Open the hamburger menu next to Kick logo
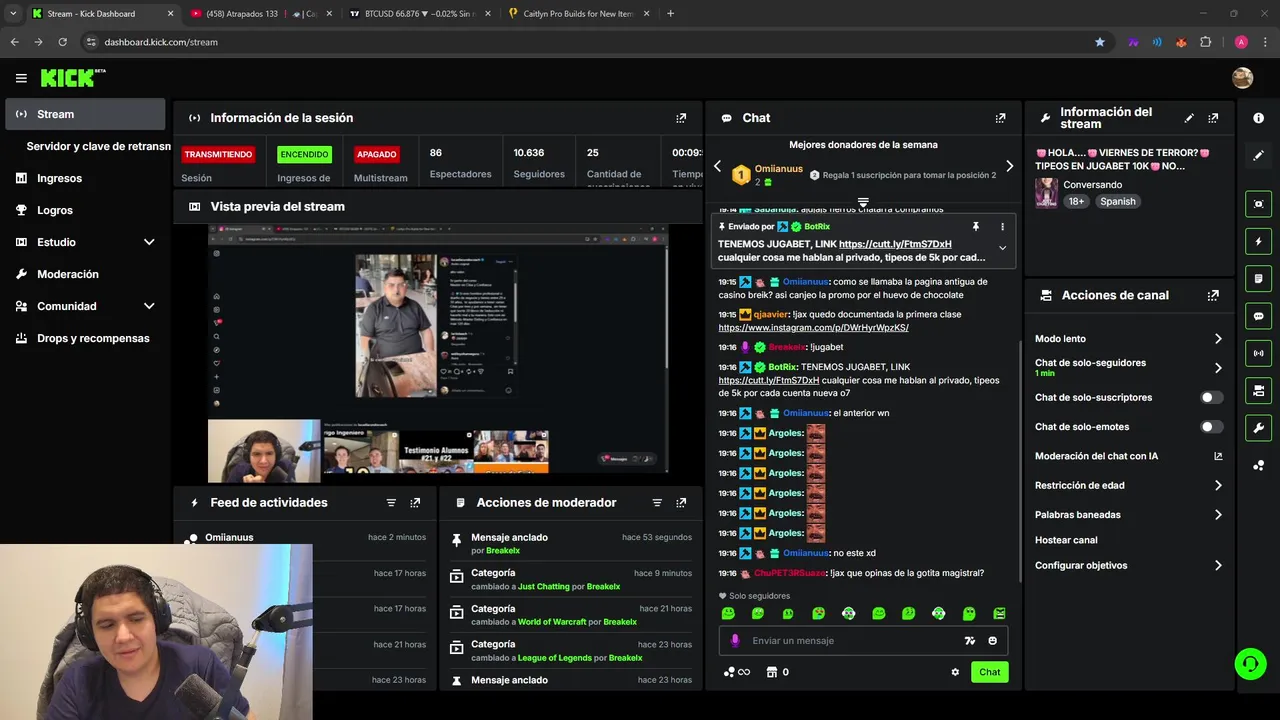The image size is (1280, 720). [21, 78]
